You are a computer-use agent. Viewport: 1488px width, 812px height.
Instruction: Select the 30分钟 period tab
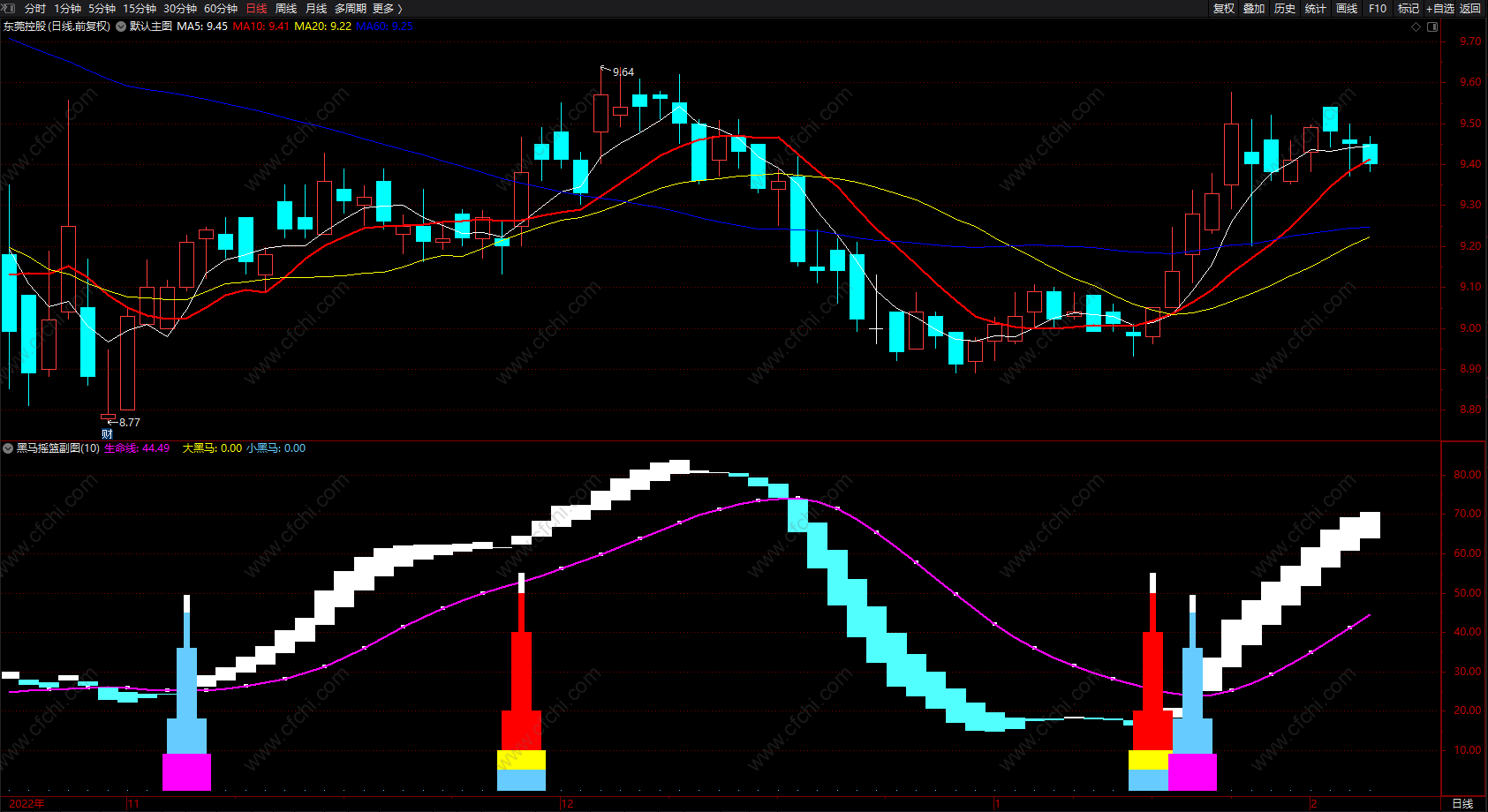pyautogui.click(x=180, y=8)
